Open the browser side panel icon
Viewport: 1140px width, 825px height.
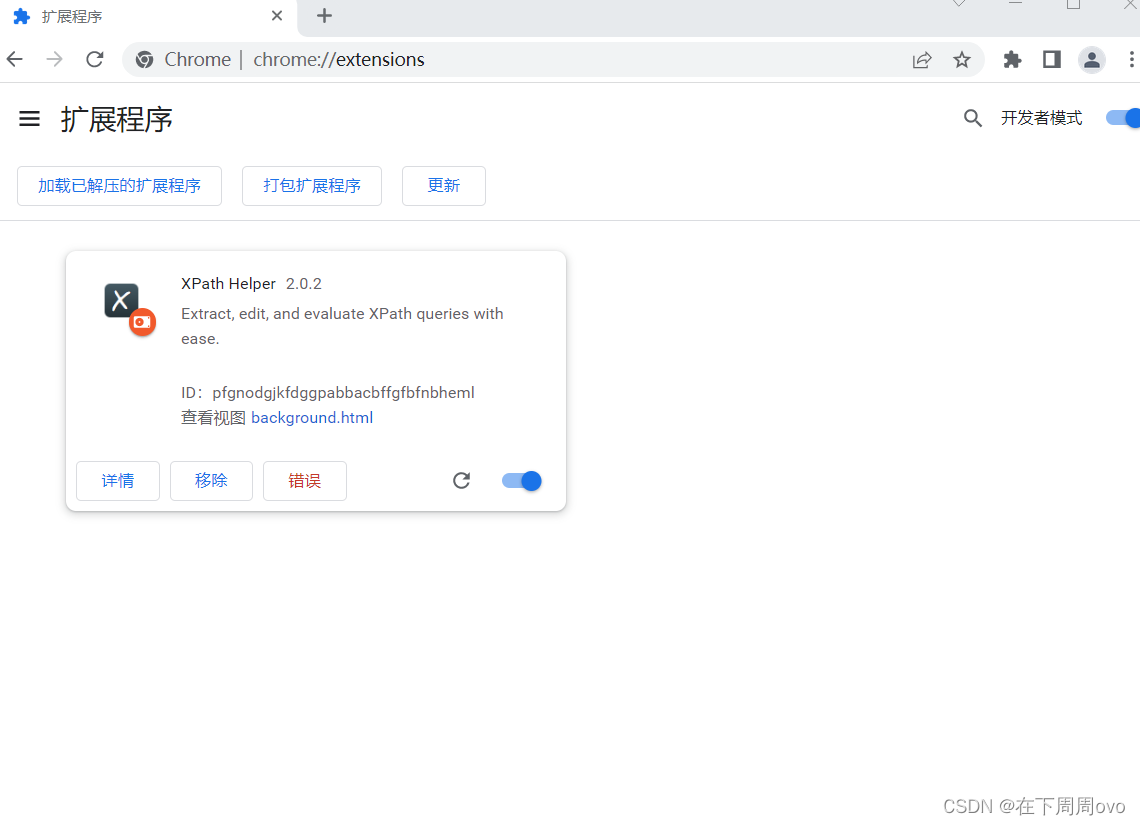click(x=1051, y=60)
